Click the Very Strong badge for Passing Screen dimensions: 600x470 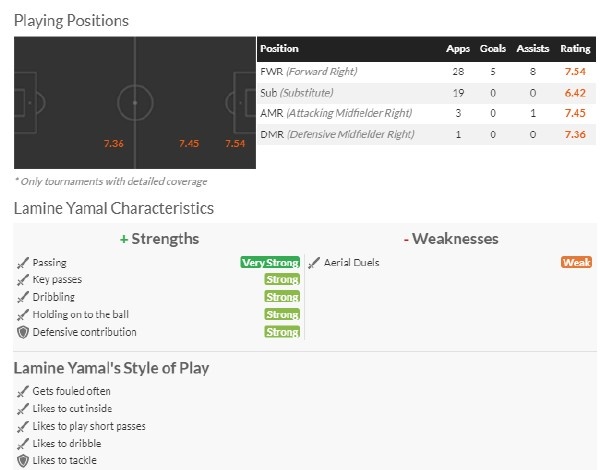(270, 263)
